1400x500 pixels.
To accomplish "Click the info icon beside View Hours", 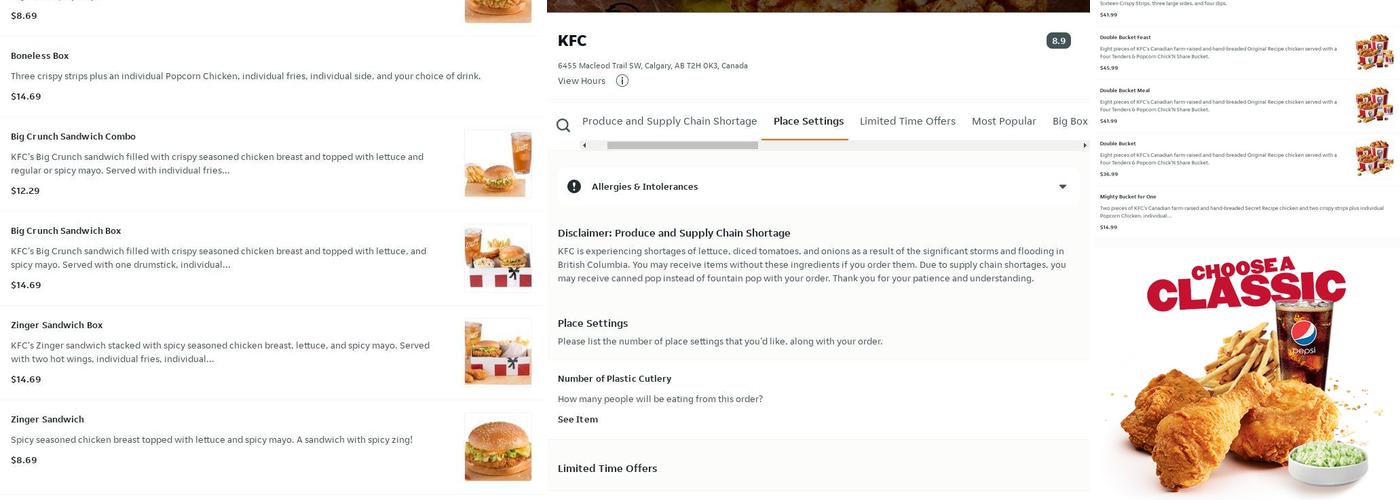I will [622, 81].
